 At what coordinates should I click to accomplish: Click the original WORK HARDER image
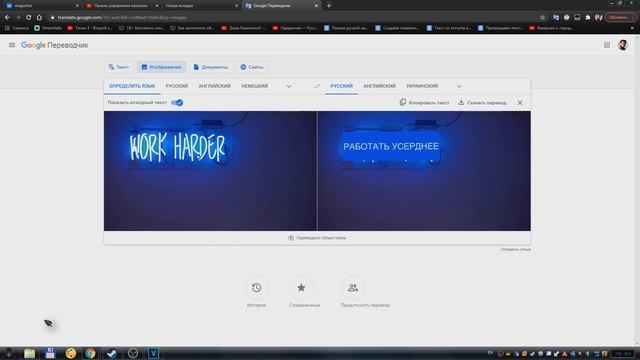pyautogui.click(x=210, y=171)
